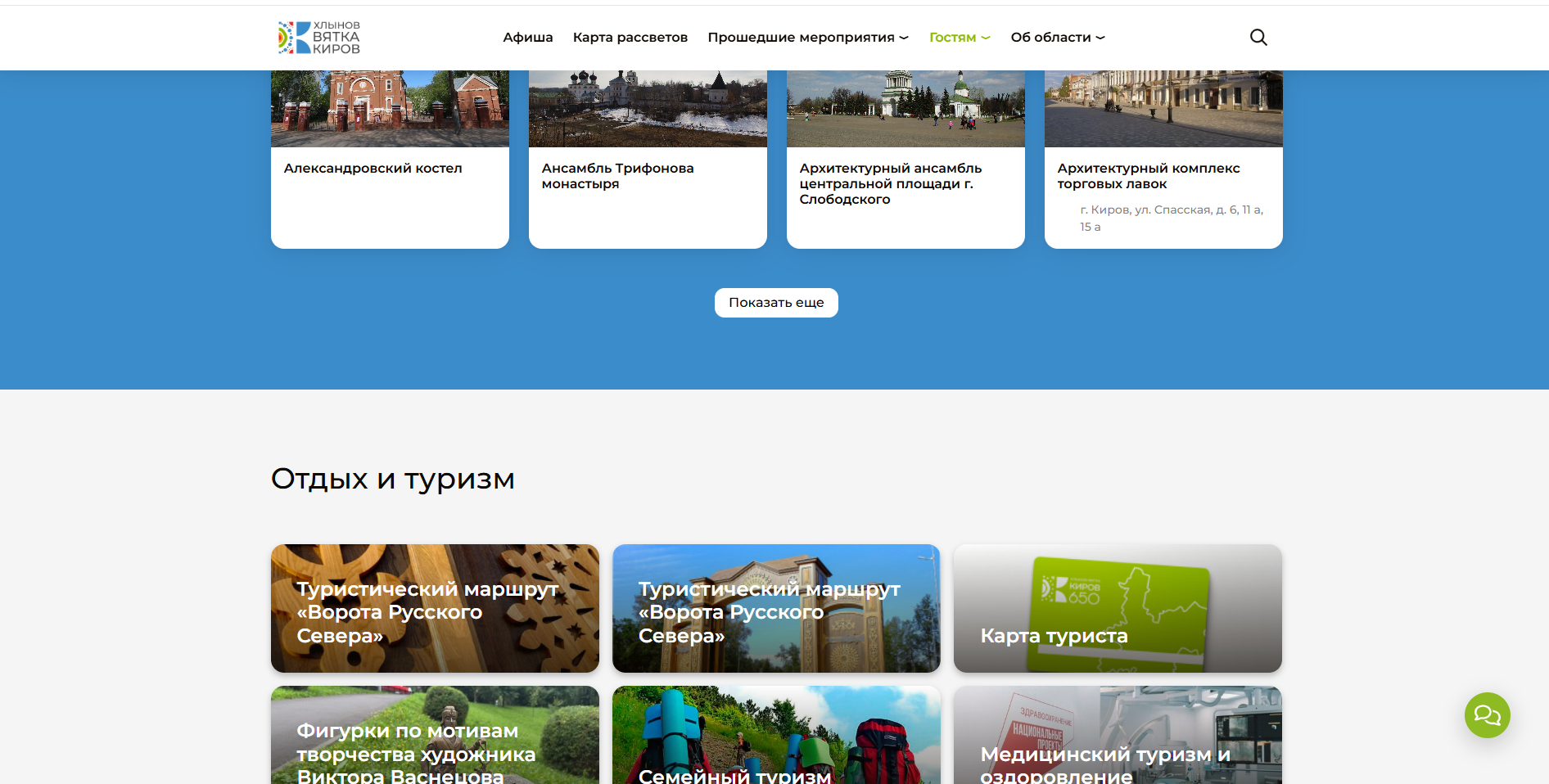Click the address ул. Спасская, д. 6
Image resolution: width=1549 pixels, height=784 pixels.
[x=1172, y=219]
